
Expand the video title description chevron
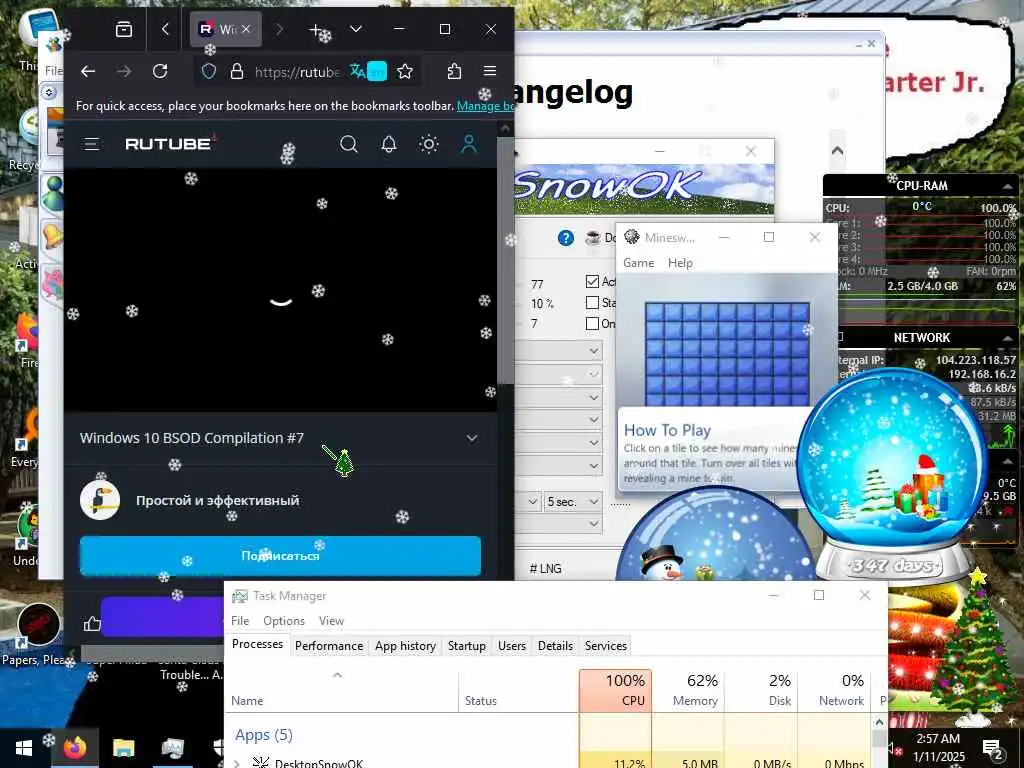(x=472, y=438)
